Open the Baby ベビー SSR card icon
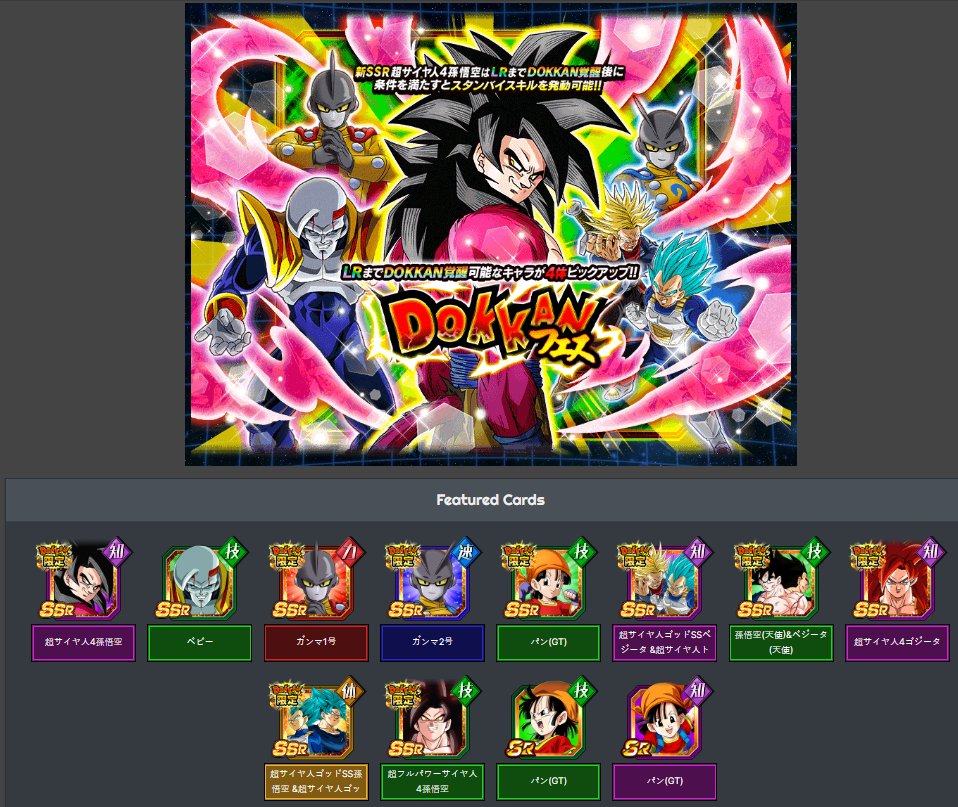Image resolution: width=958 pixels, height=807 pixels. click(200, 580)
